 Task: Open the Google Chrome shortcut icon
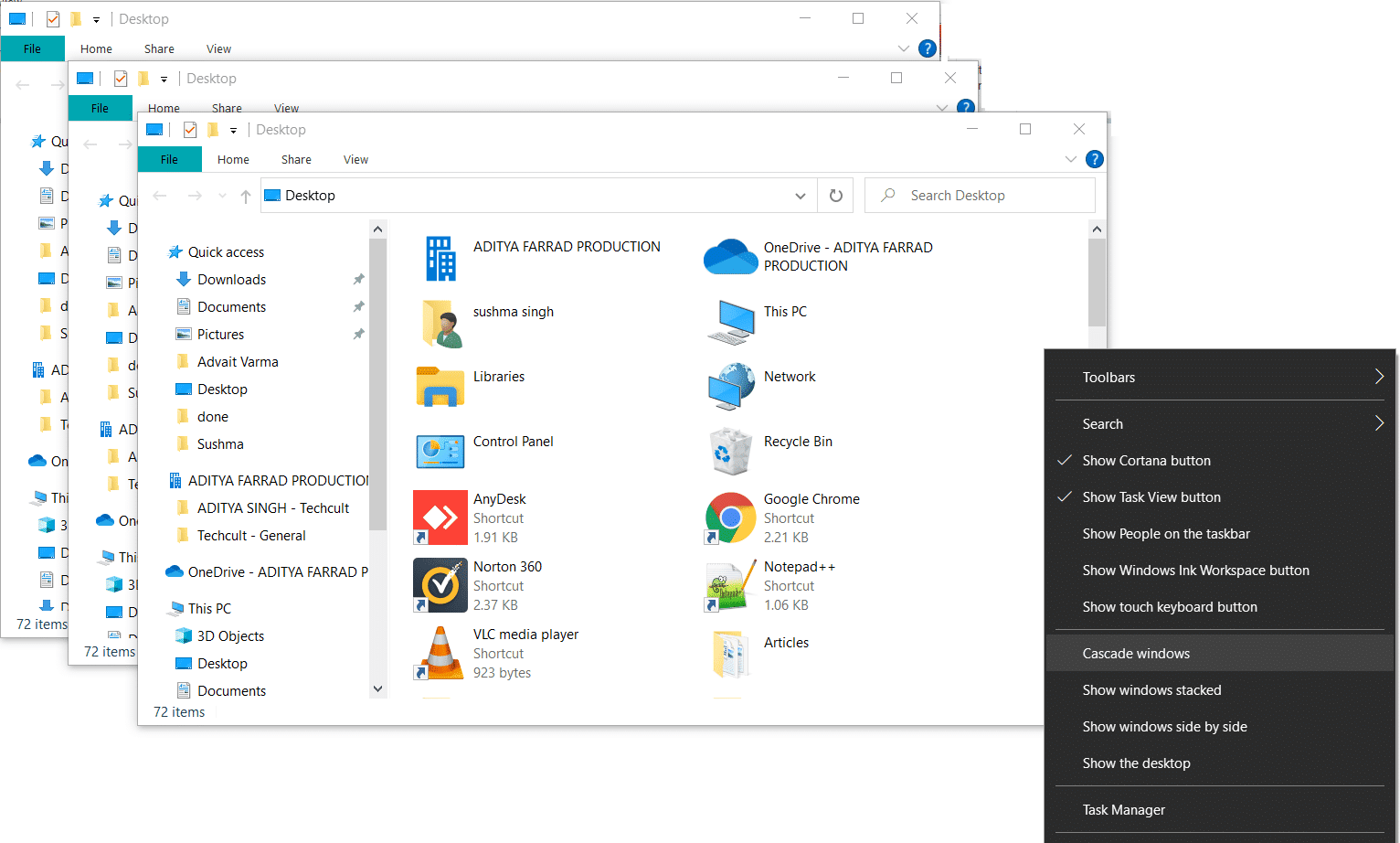[x=729, y=518]
